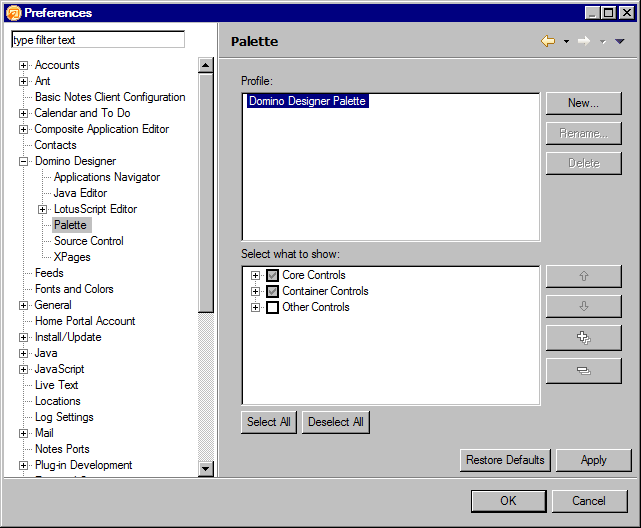
Task: Click the back navigation arrow icon
Action: tap(548, 41)
